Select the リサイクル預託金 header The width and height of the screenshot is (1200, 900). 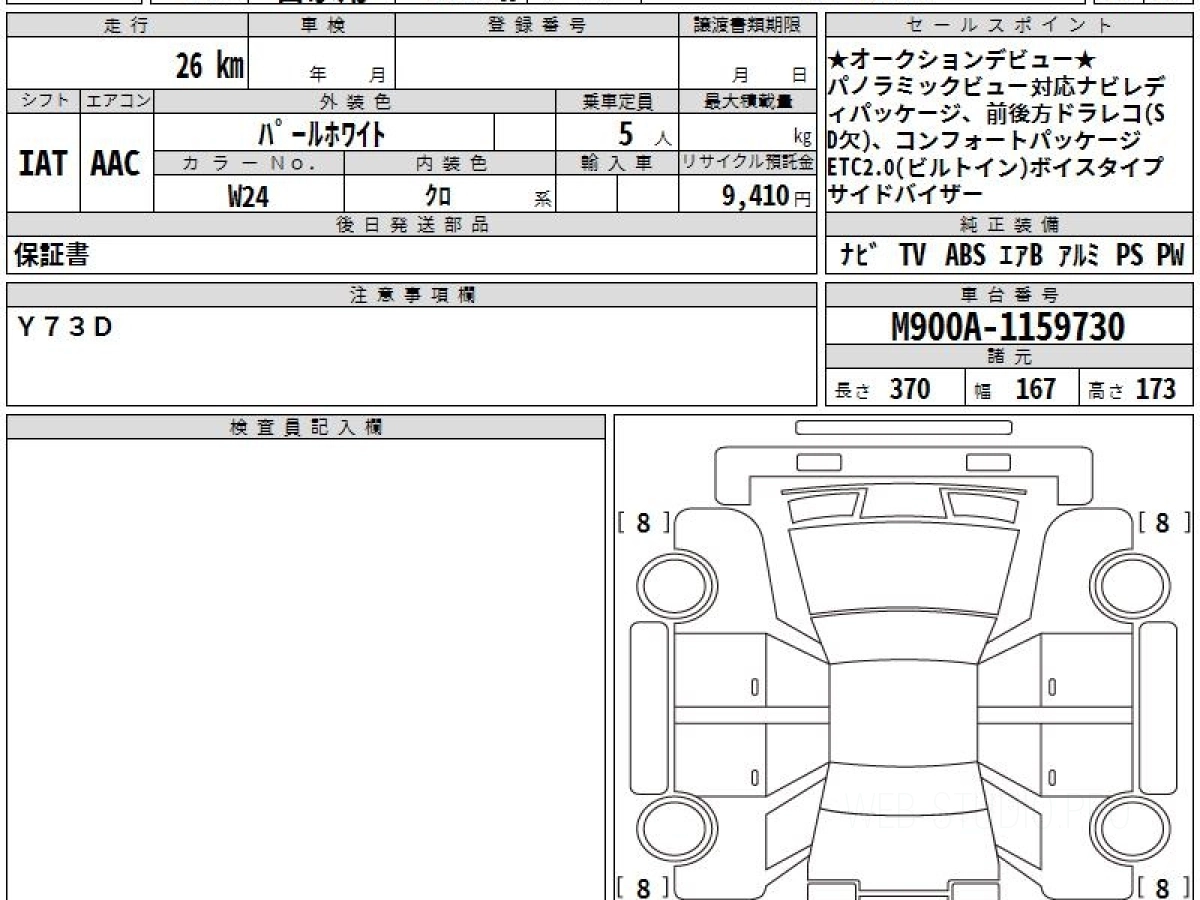click(747, 164)
